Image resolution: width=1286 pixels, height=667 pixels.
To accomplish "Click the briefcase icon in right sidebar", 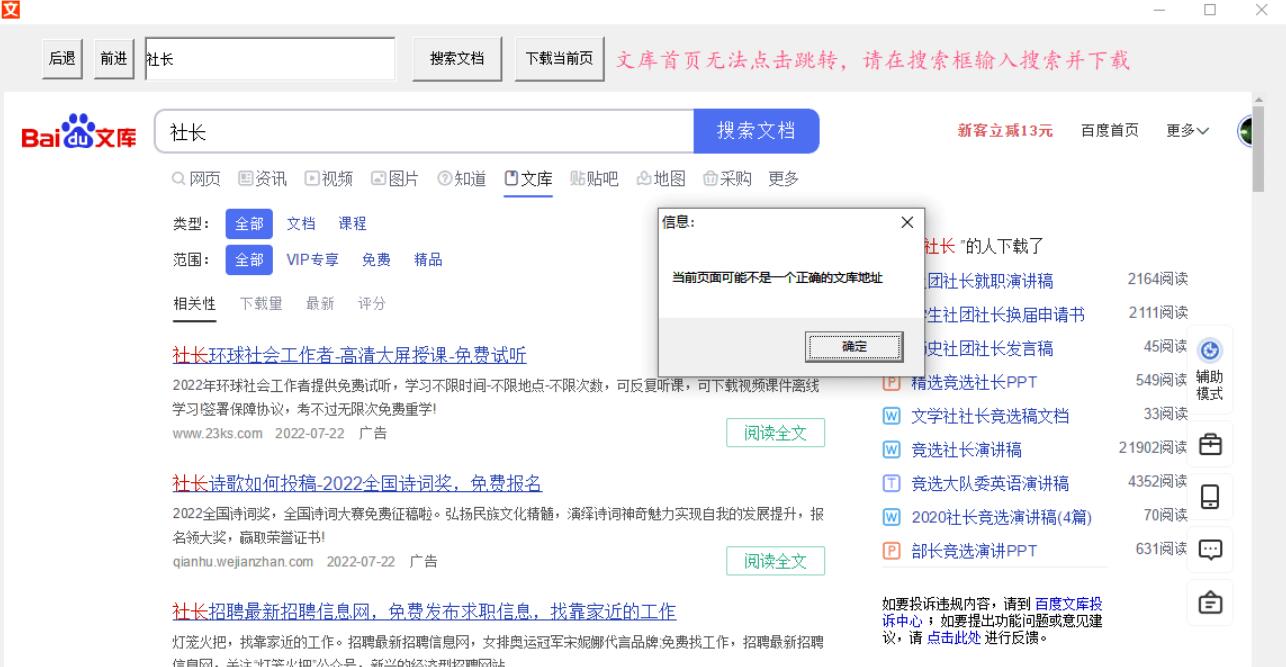I will tap(1210, 443).
